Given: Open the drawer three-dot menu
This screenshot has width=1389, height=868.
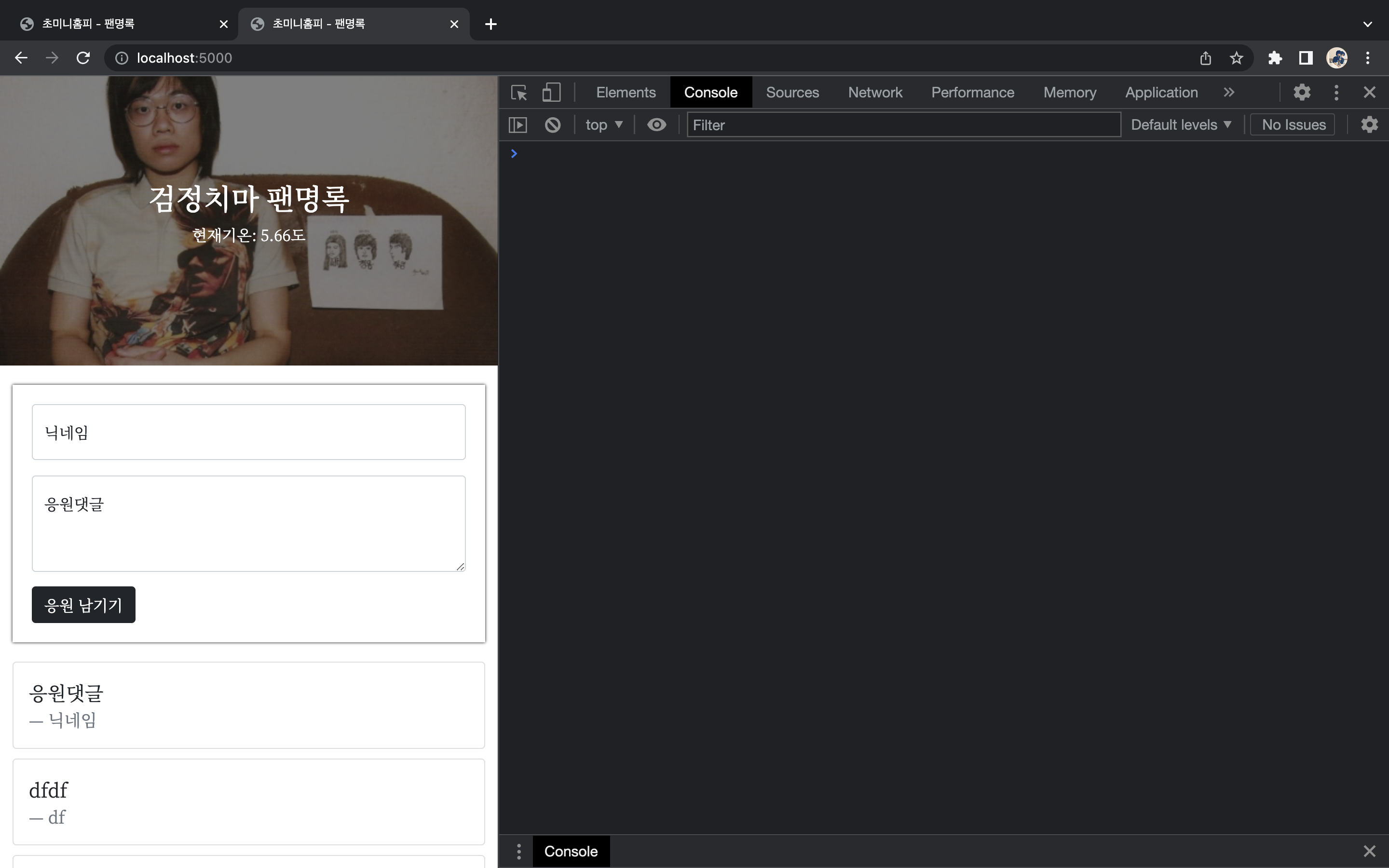Looking at the screenshot, I should [518, 851].
